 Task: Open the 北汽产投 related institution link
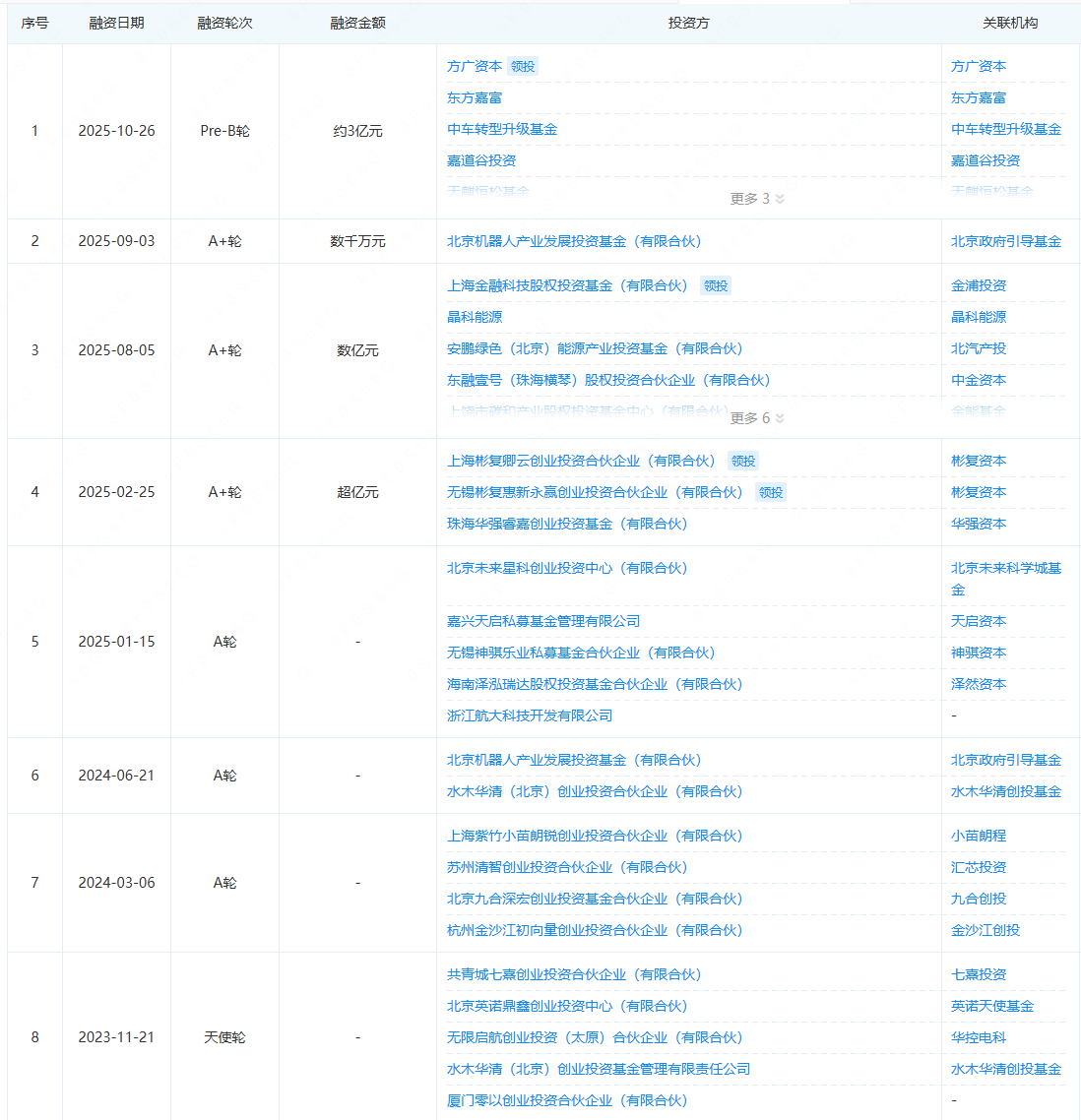tap(978, 348)
